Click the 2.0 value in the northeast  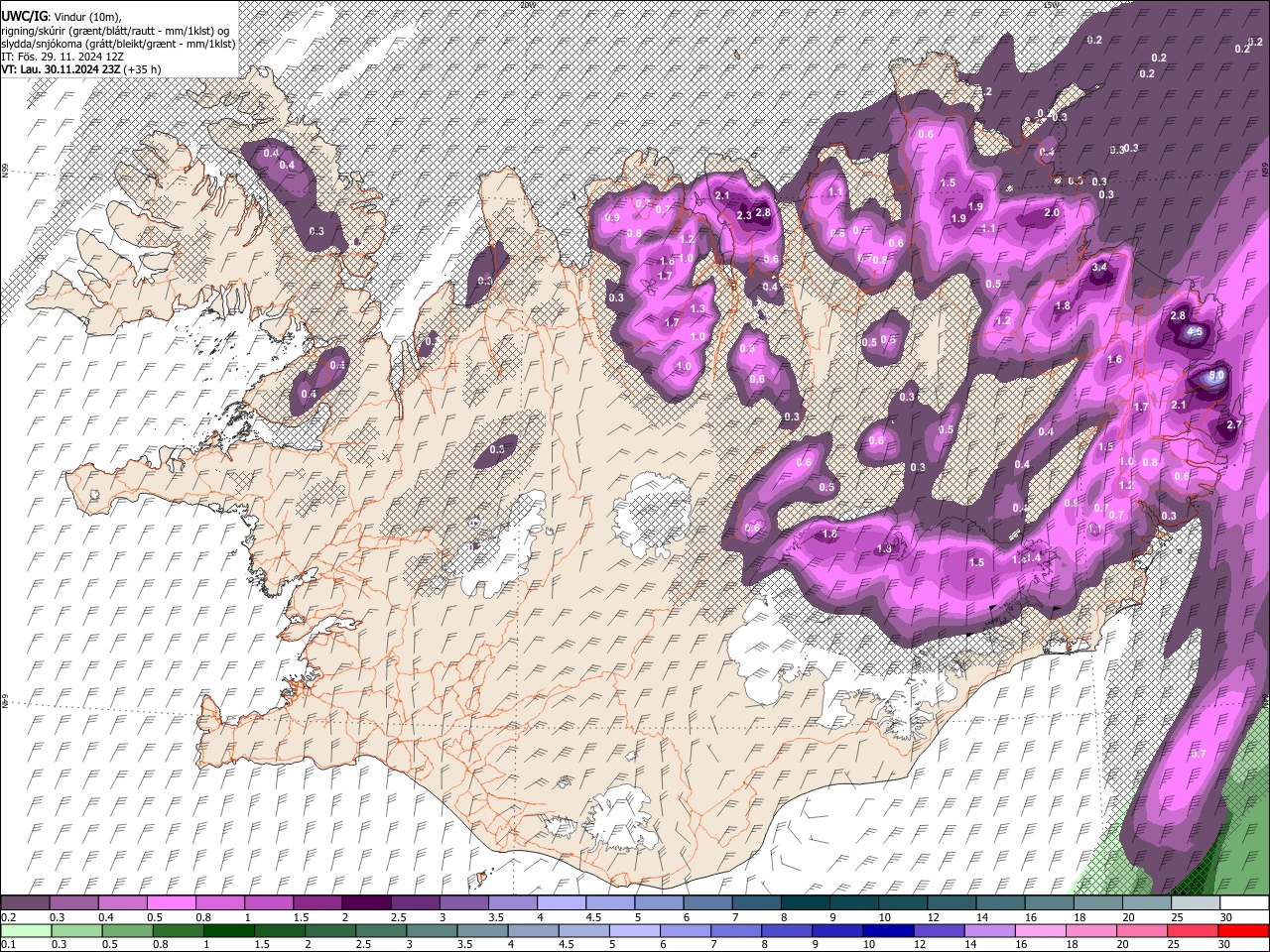point(1053,213)
